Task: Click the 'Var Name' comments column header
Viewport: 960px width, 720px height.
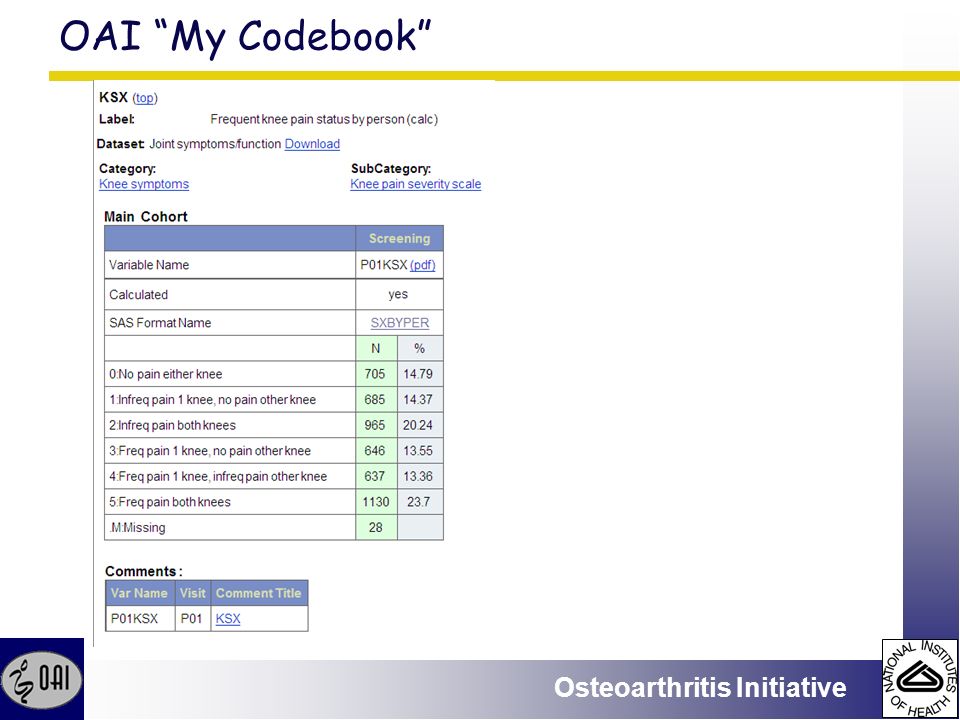Action: (140, 593)
